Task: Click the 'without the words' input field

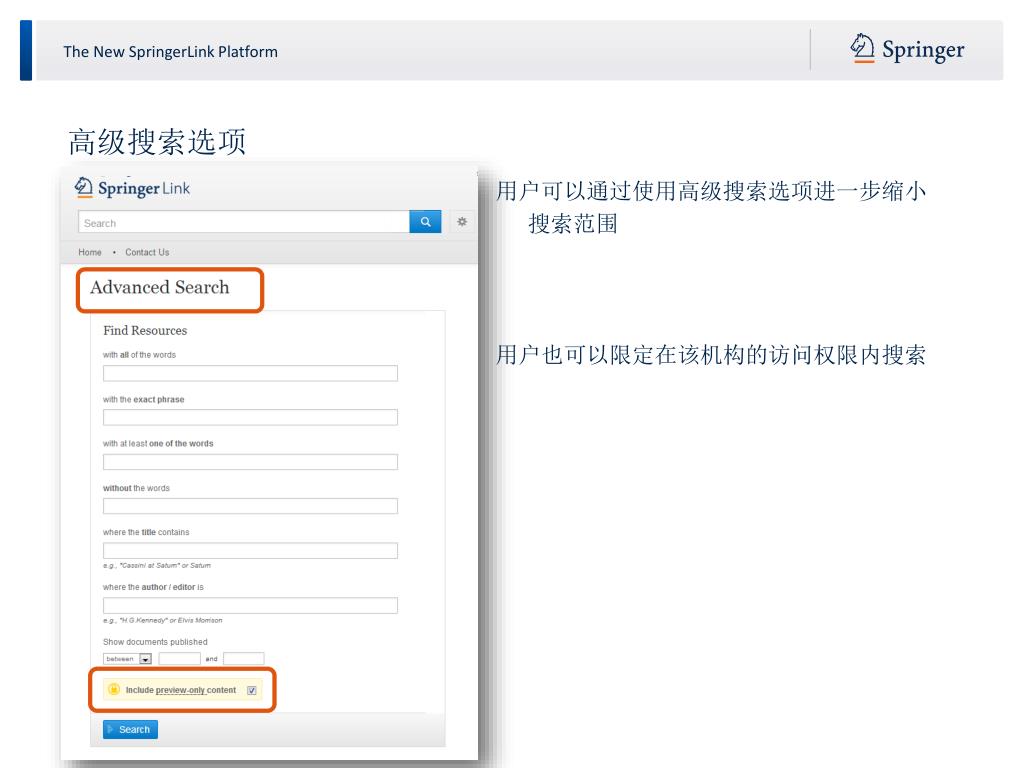Action: pos(250,506)
